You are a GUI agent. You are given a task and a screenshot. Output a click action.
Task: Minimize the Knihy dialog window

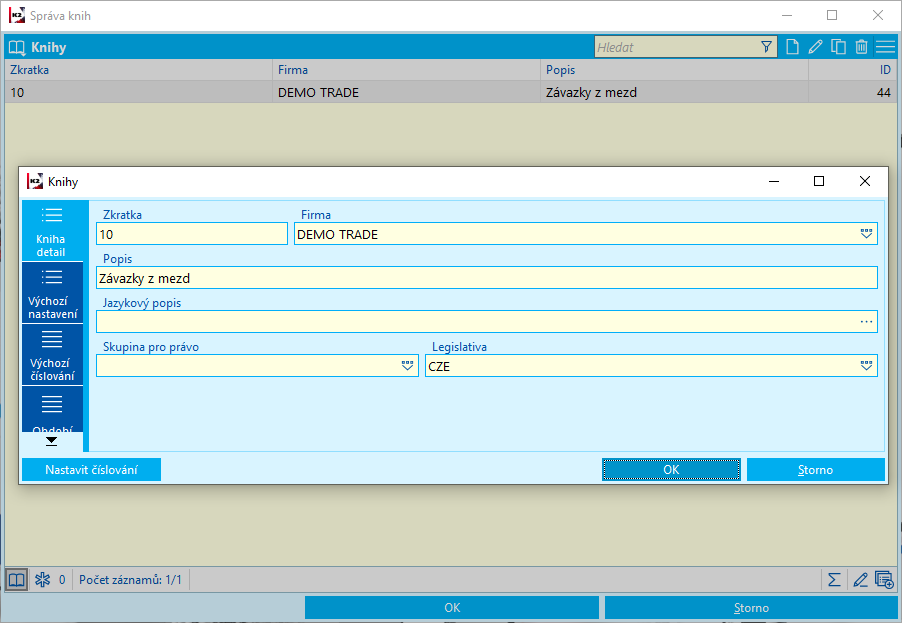[774, 181]
